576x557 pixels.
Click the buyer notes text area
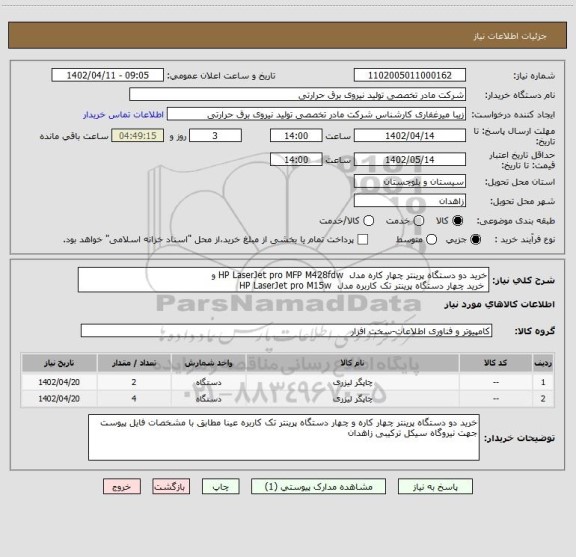coord(284,437)
